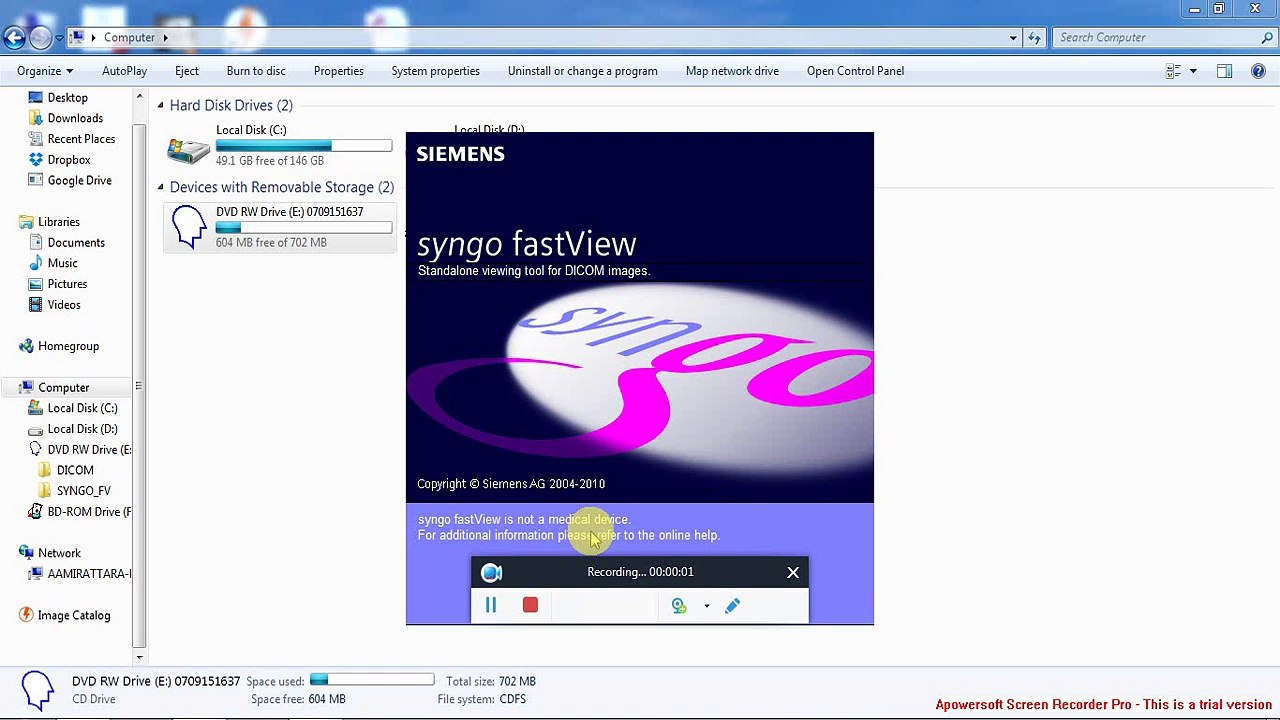Toggle the preview pane button
The width and height of the screenshot is (1280, 720).
1224,71
